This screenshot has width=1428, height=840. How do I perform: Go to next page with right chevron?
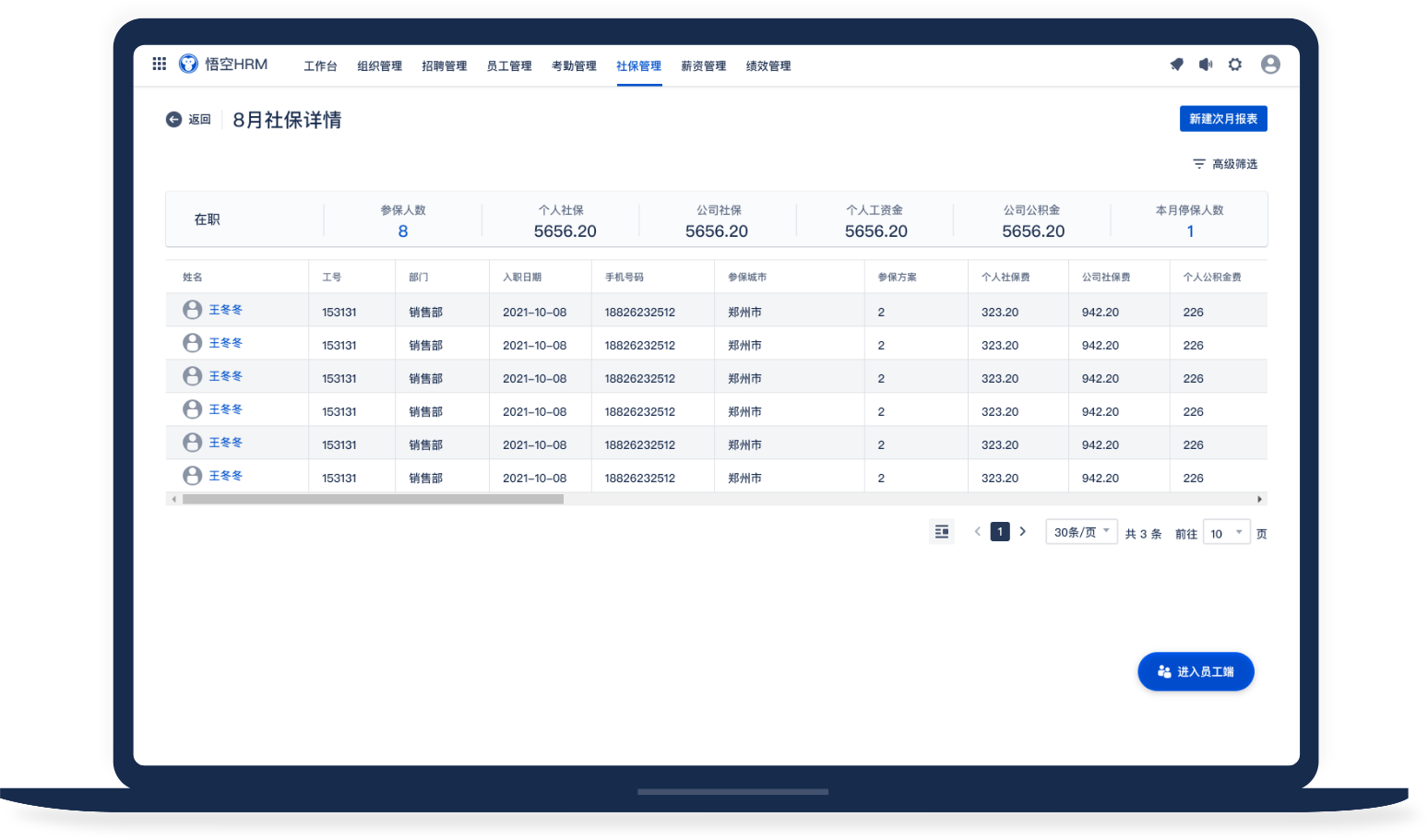1022,532
